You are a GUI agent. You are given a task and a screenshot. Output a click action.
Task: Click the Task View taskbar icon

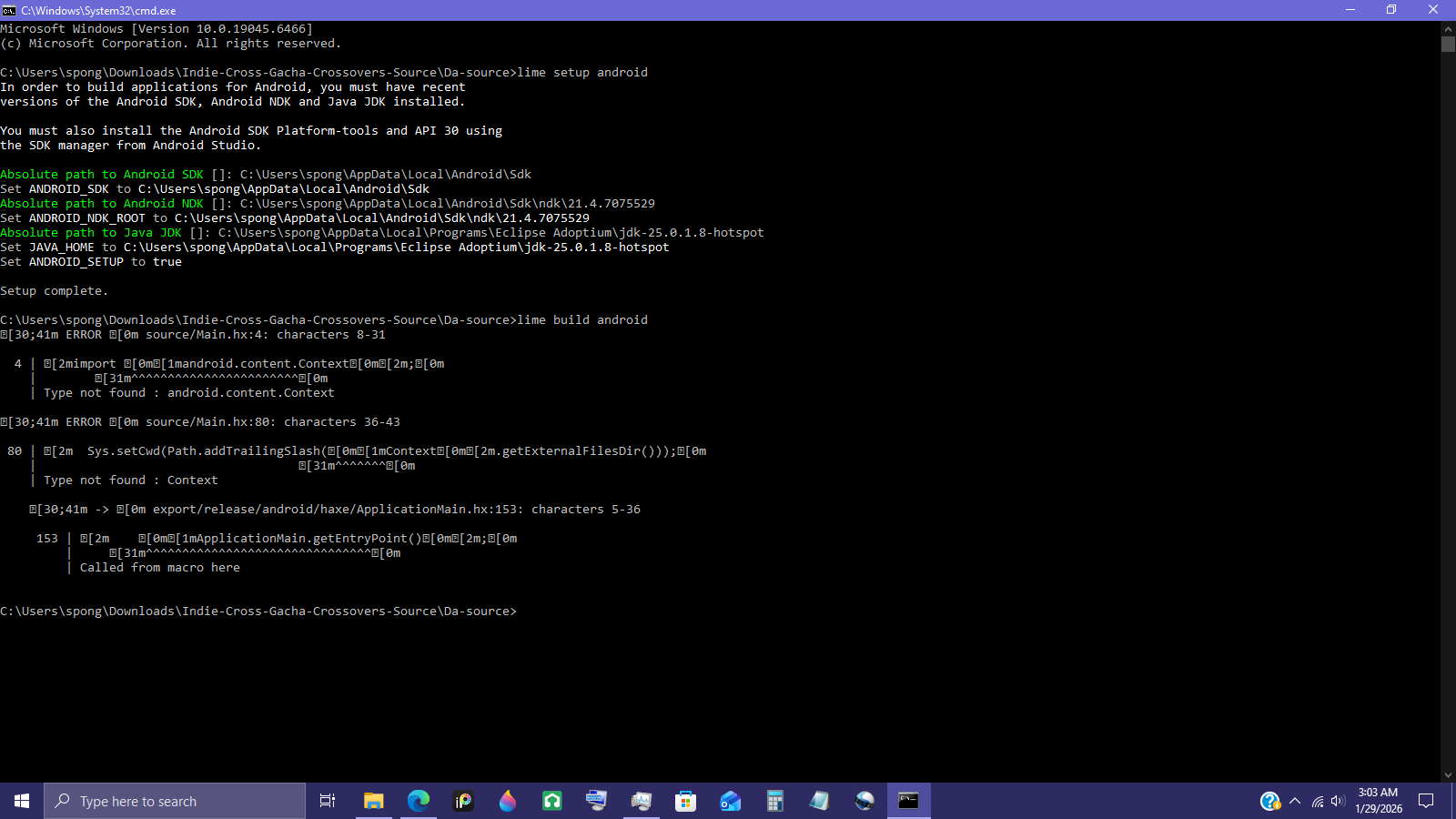click(328, 801)
